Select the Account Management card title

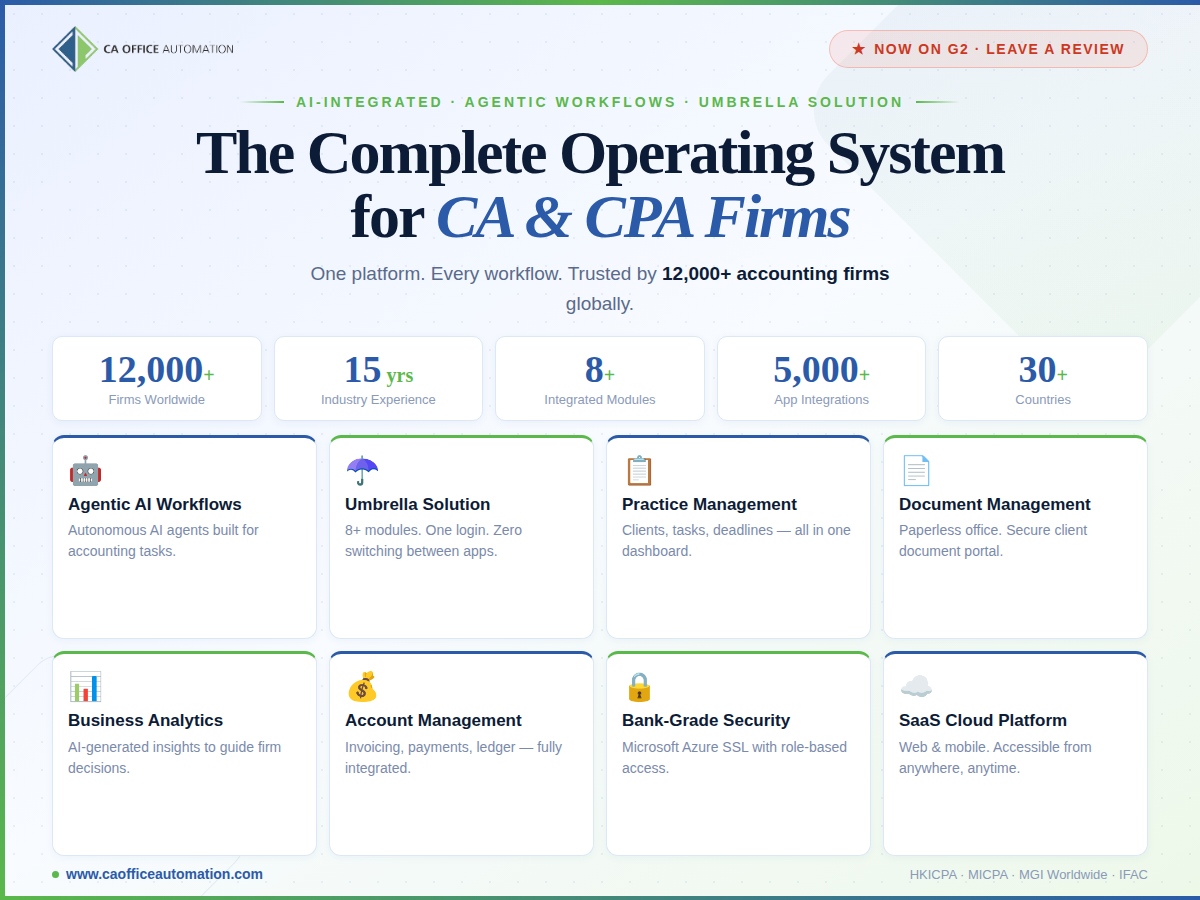tap(433, 720)
